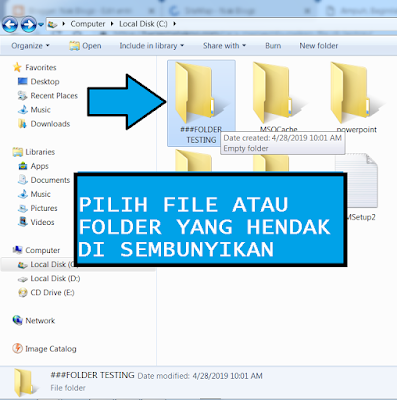Click the Computer icon in sidebar
Screen dimensions: 397x400
pos(17,250)
